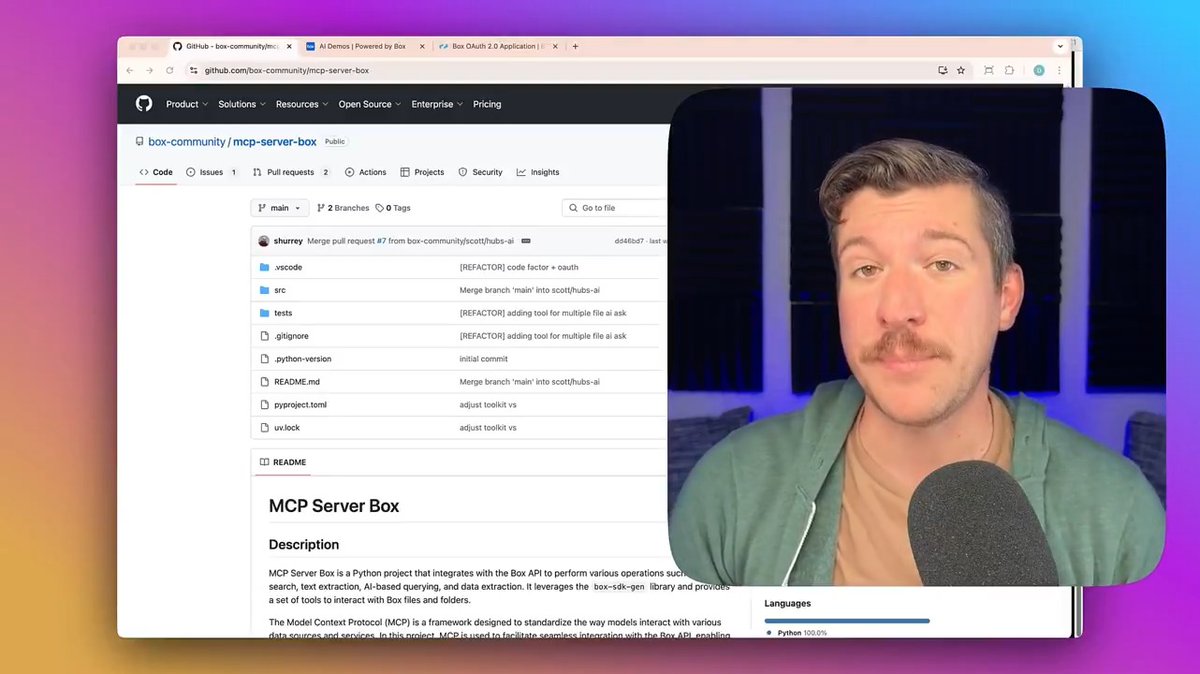1200x674 pixels.
Task: Expand commit message ellipsis button
Action: pyautogui.click(x=526, y=241)
